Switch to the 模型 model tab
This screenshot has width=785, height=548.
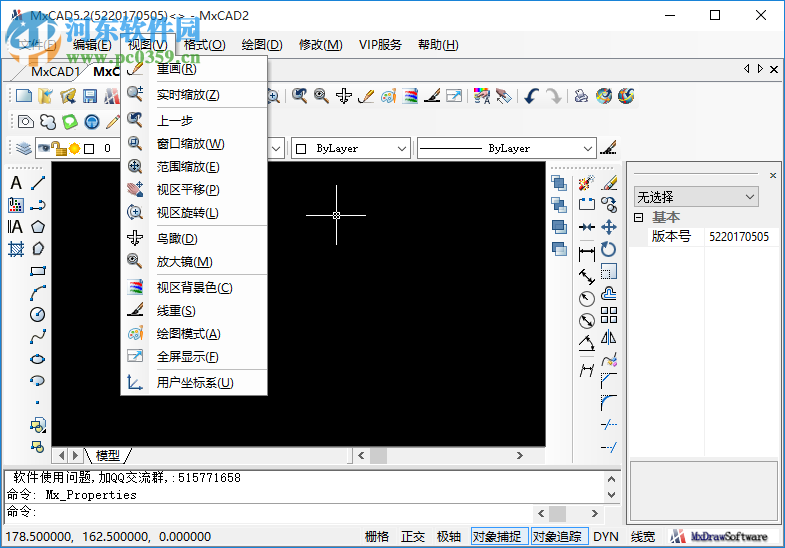coord(108,455)
